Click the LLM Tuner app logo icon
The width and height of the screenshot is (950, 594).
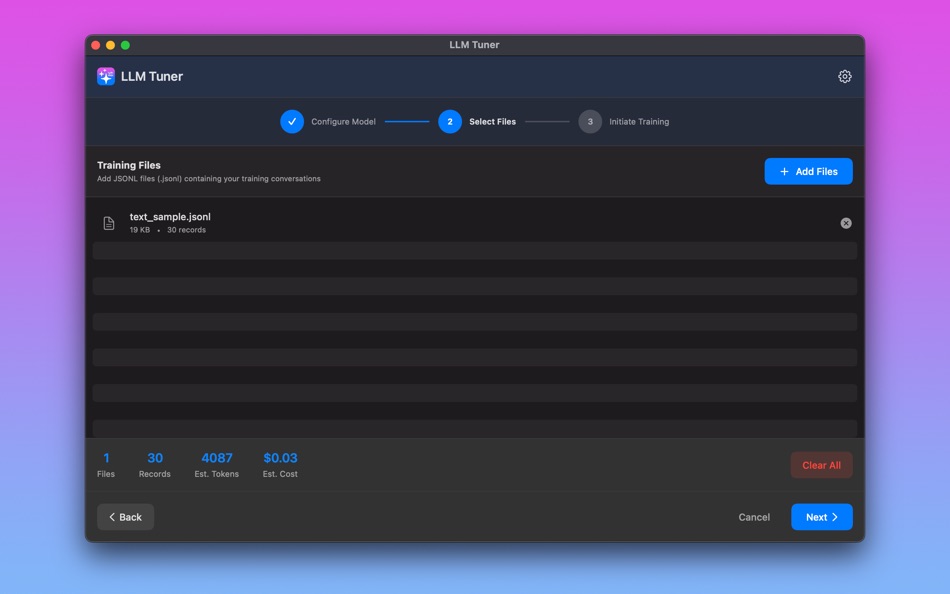[105, 75]
